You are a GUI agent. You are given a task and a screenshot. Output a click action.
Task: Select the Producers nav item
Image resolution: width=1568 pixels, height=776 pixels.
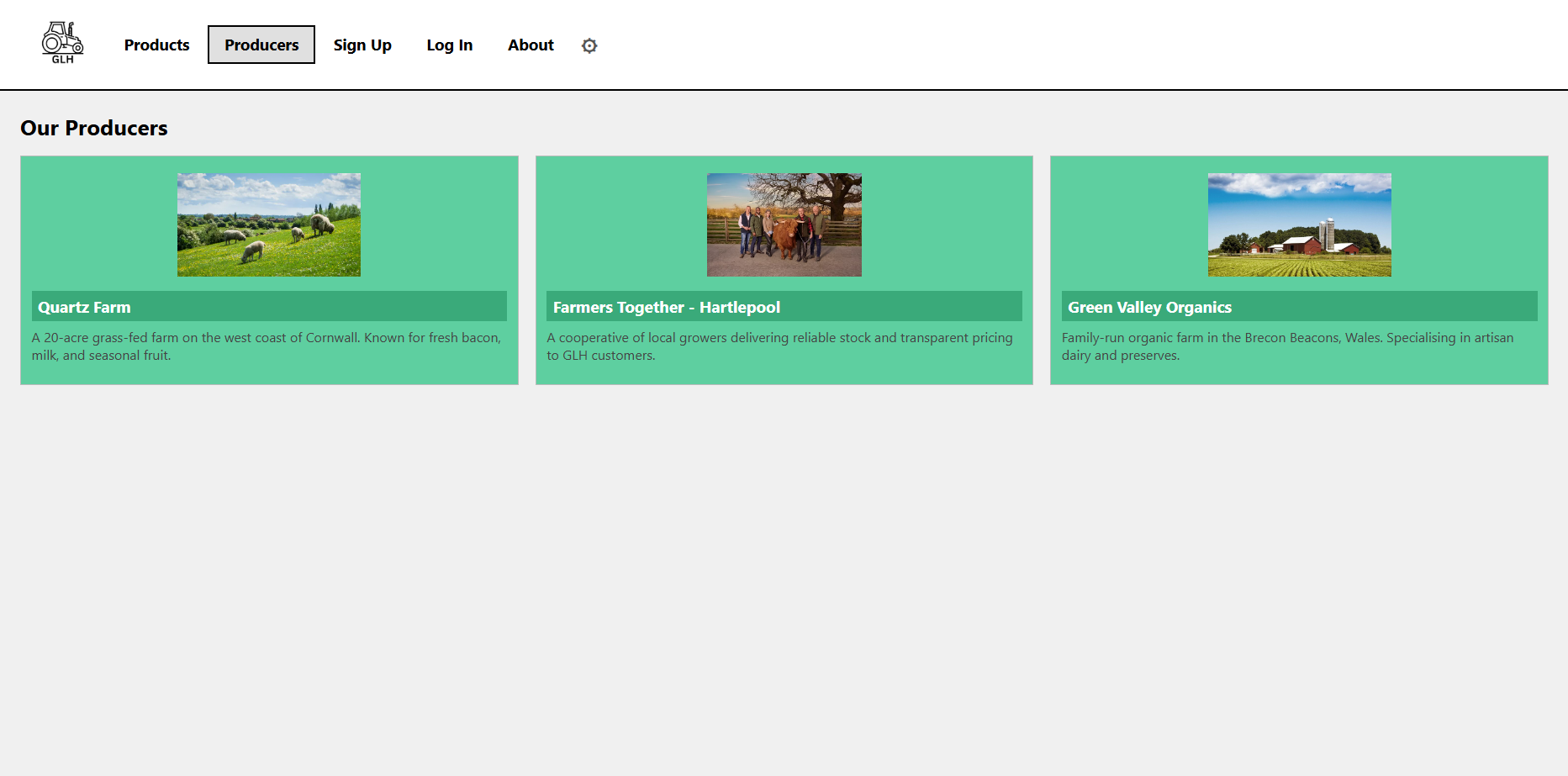[x=261, y=45]
